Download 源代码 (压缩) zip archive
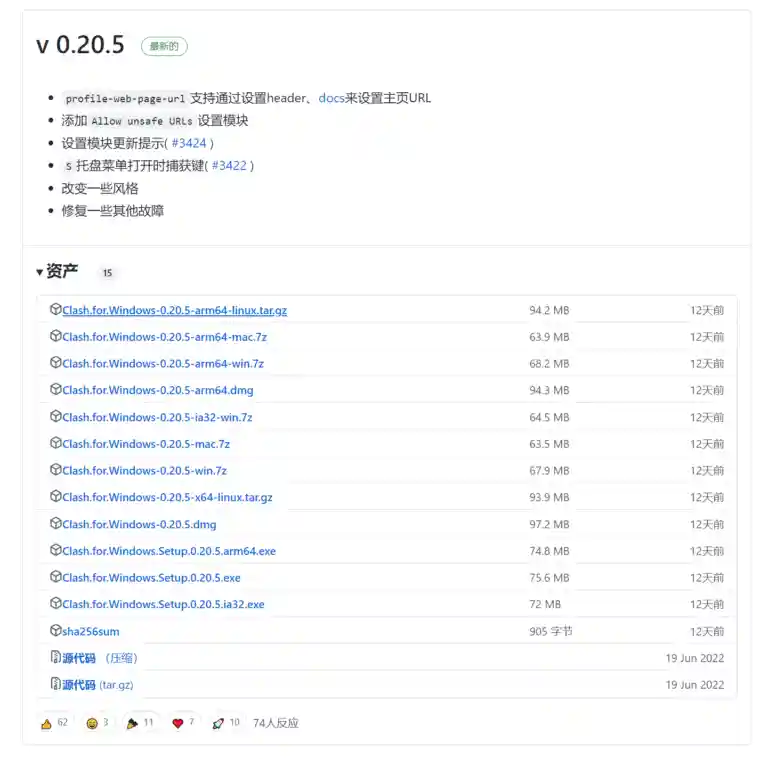The image size is (768, 759). coord(99,658)
